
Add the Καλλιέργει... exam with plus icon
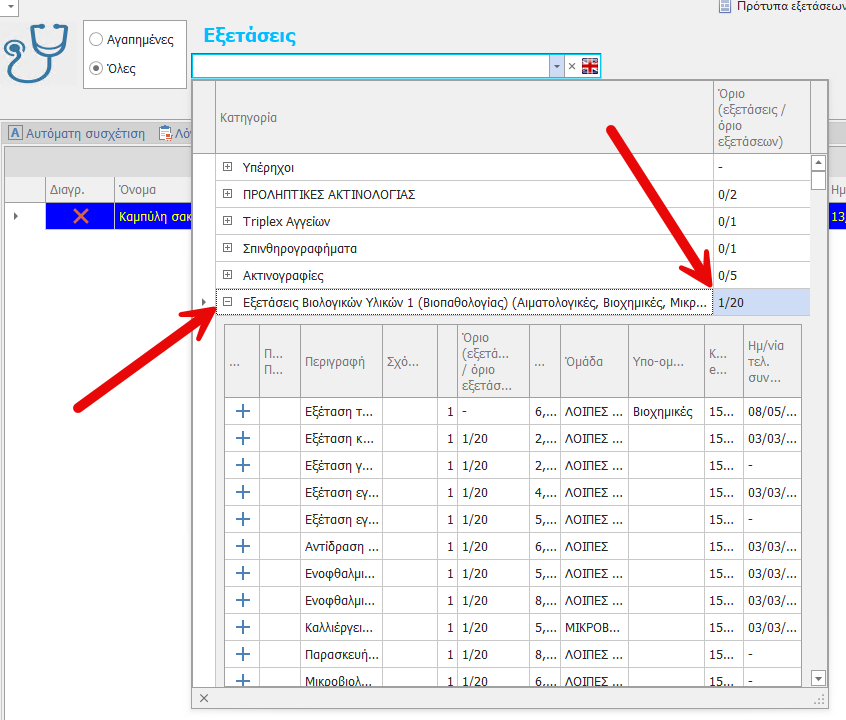click(x=243, y=627)
